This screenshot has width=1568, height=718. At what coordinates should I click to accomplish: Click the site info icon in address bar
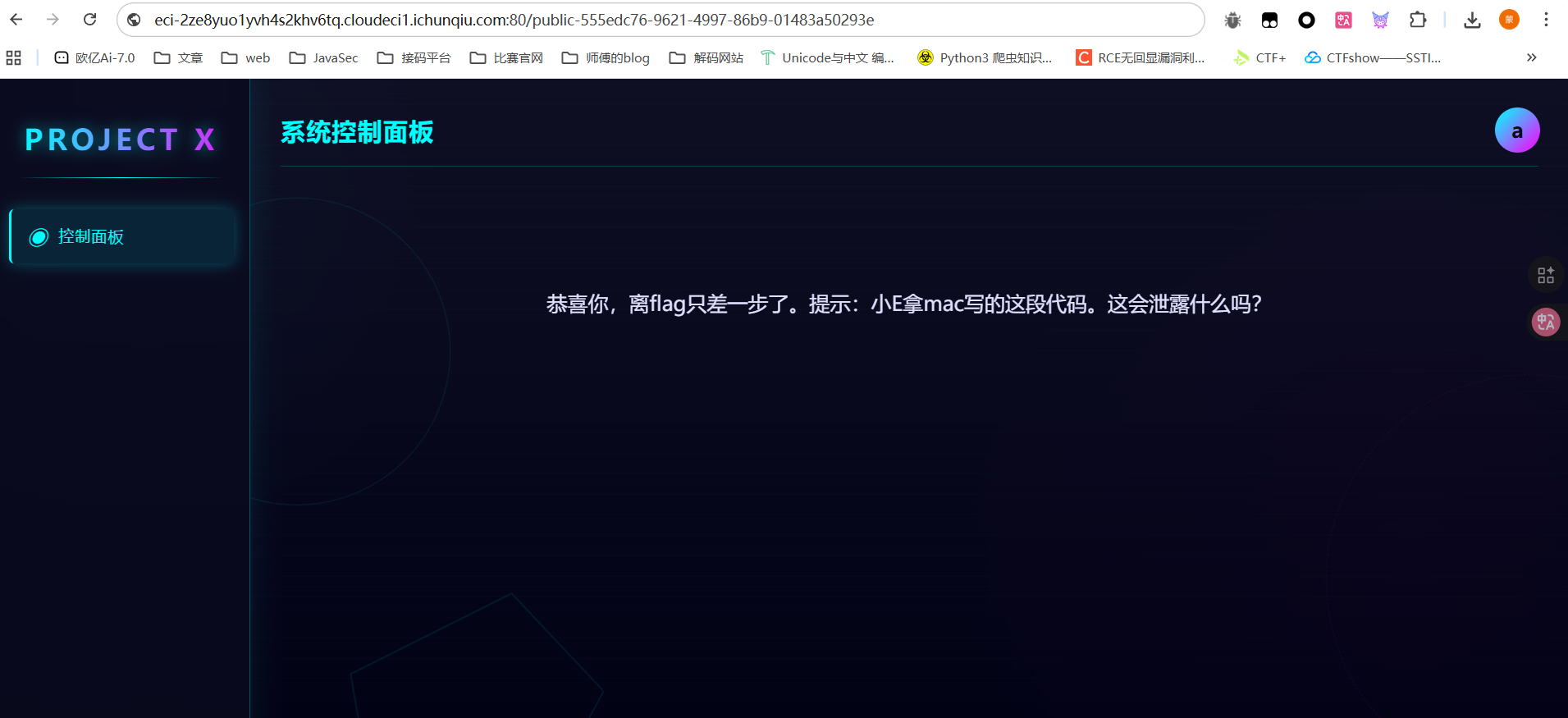135,20
